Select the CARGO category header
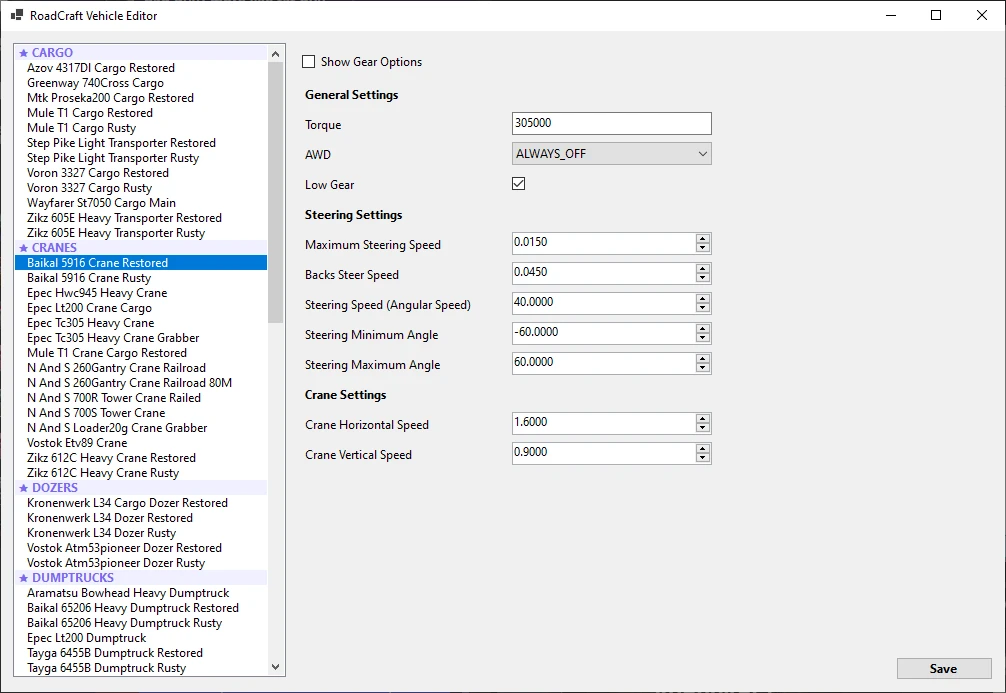This screenshot has height=693, width=1006. click(x=141, y=53)
